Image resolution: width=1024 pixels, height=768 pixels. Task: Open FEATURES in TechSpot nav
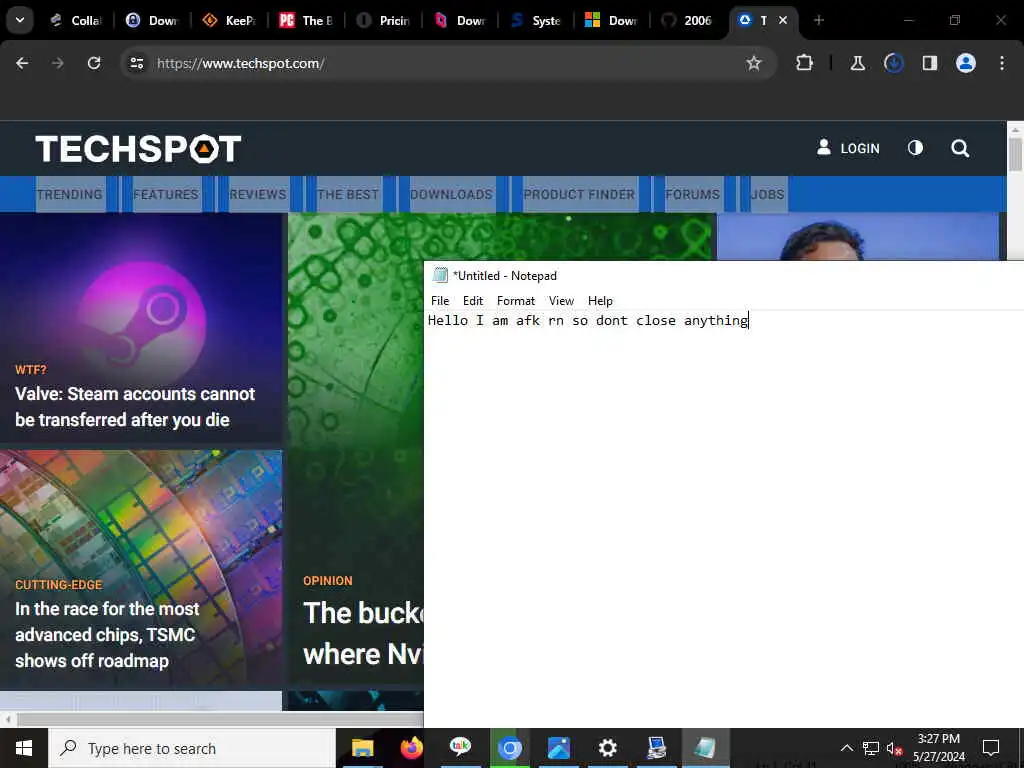pyautogui.click(x=166, y=195)
